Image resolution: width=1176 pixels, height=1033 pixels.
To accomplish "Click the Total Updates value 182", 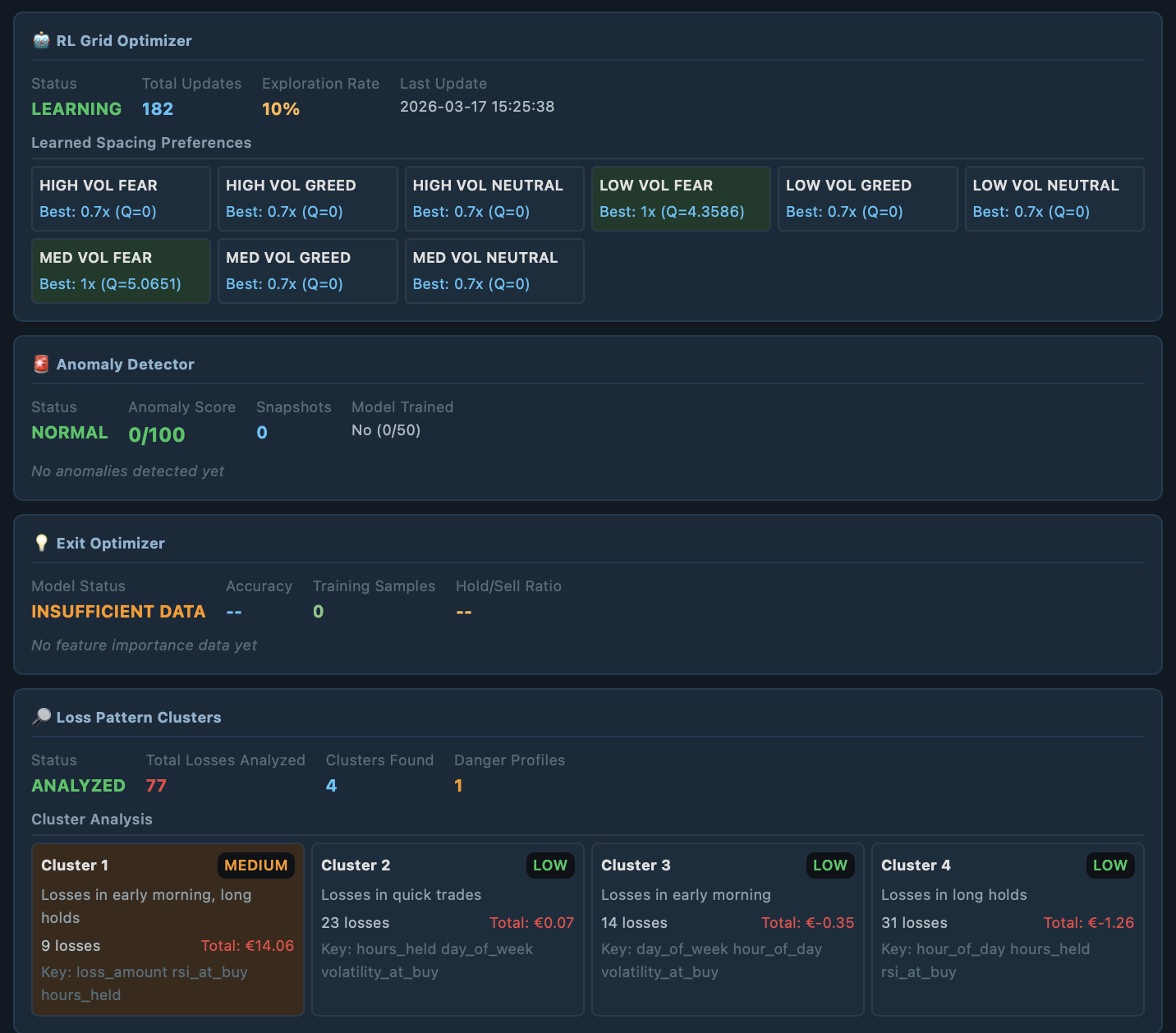I will click(x=157, y=108).
